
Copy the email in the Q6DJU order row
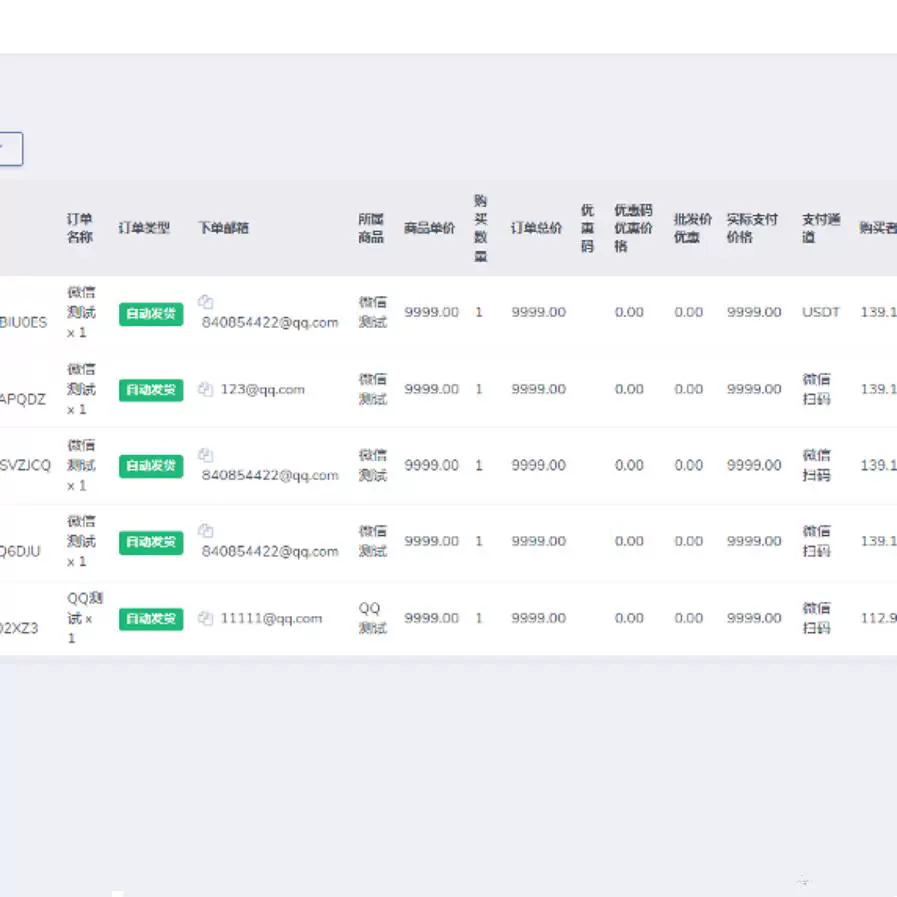[x=206, y=530]
